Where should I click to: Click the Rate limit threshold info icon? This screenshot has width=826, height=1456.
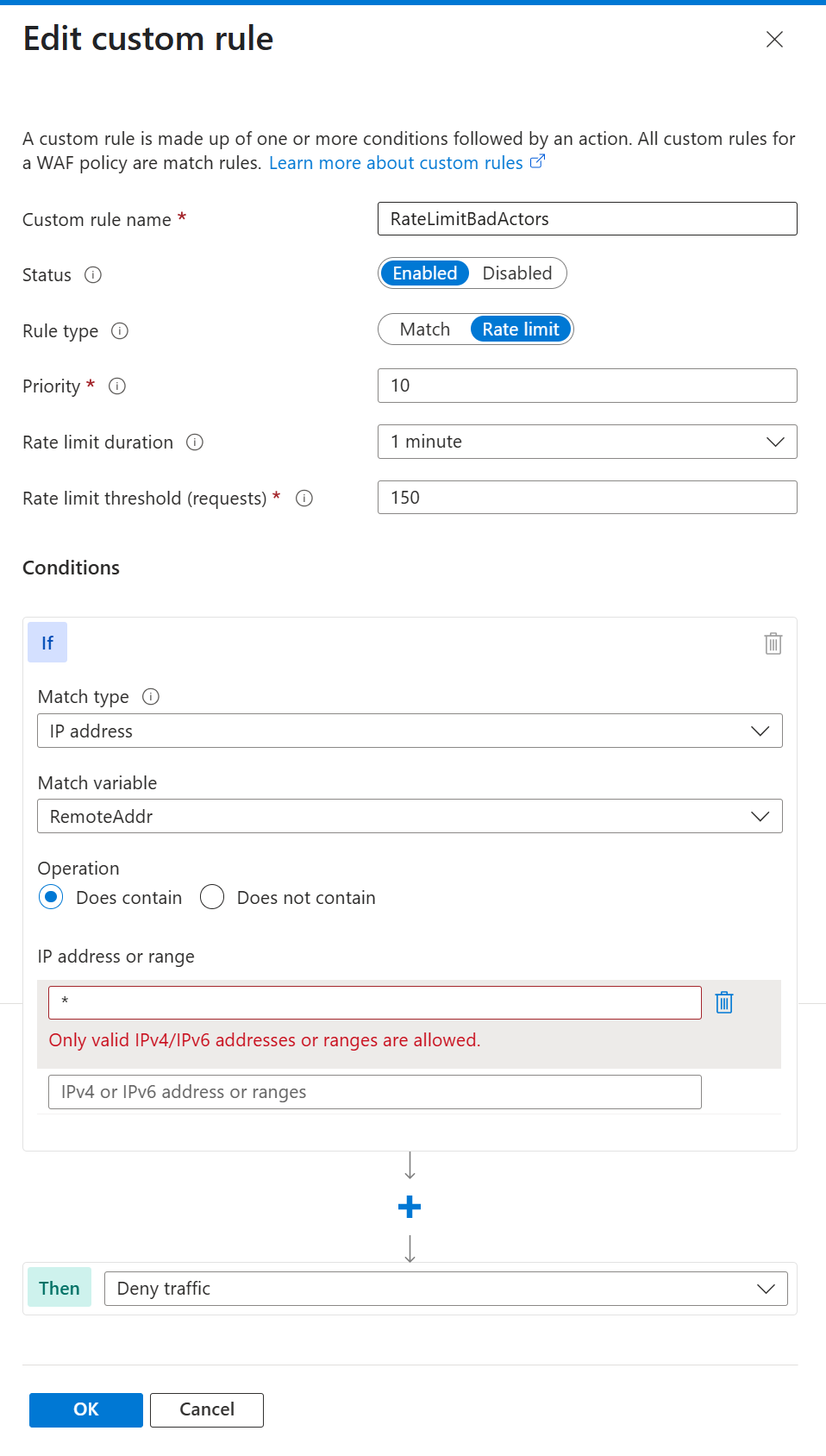(304, 499)
